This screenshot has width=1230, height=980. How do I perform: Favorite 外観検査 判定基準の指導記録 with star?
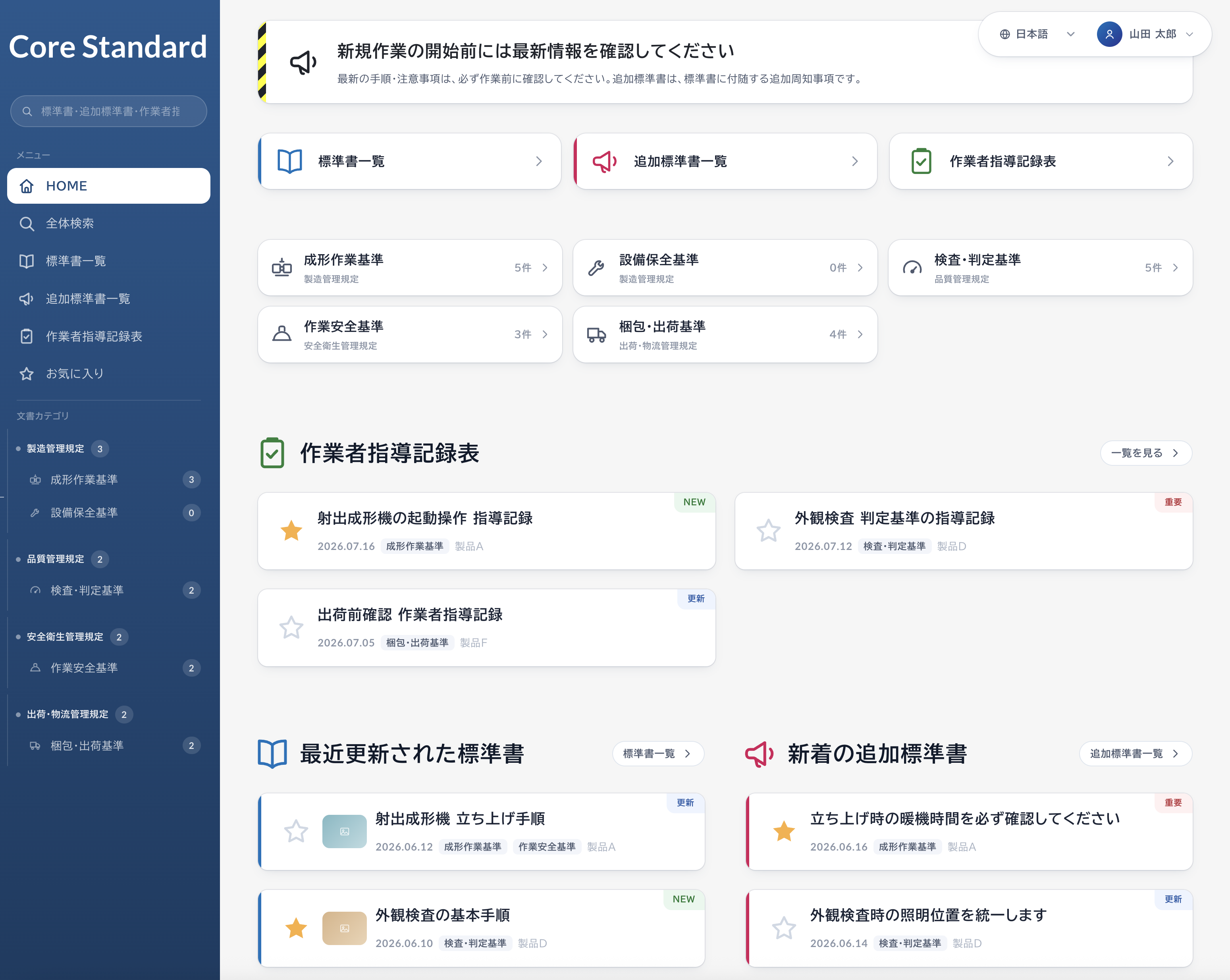769,531
